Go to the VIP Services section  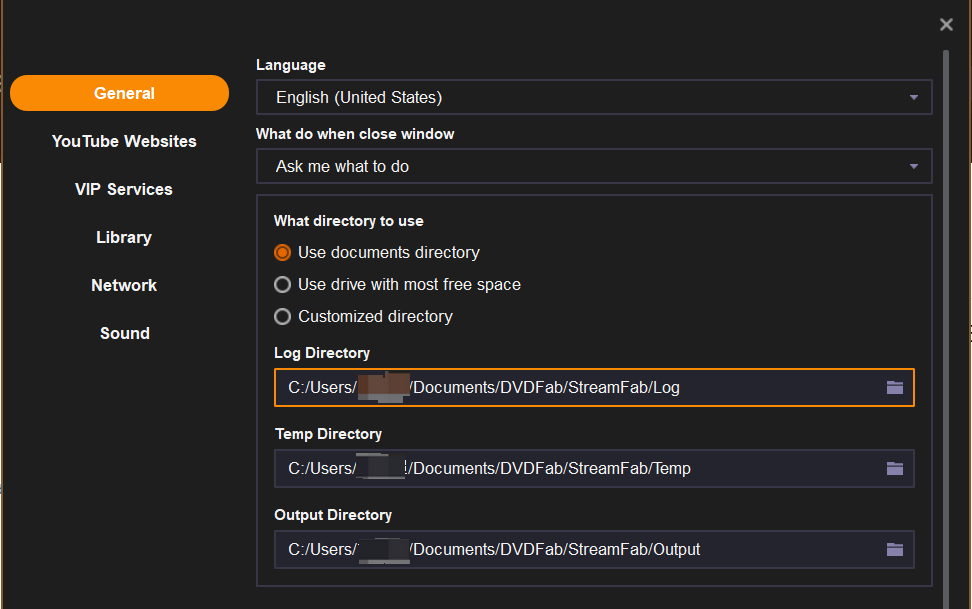[x=124, y=189]
